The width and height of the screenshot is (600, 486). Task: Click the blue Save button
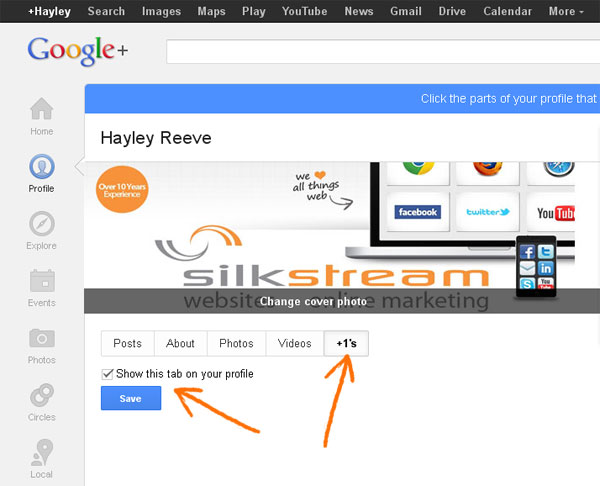131,398
